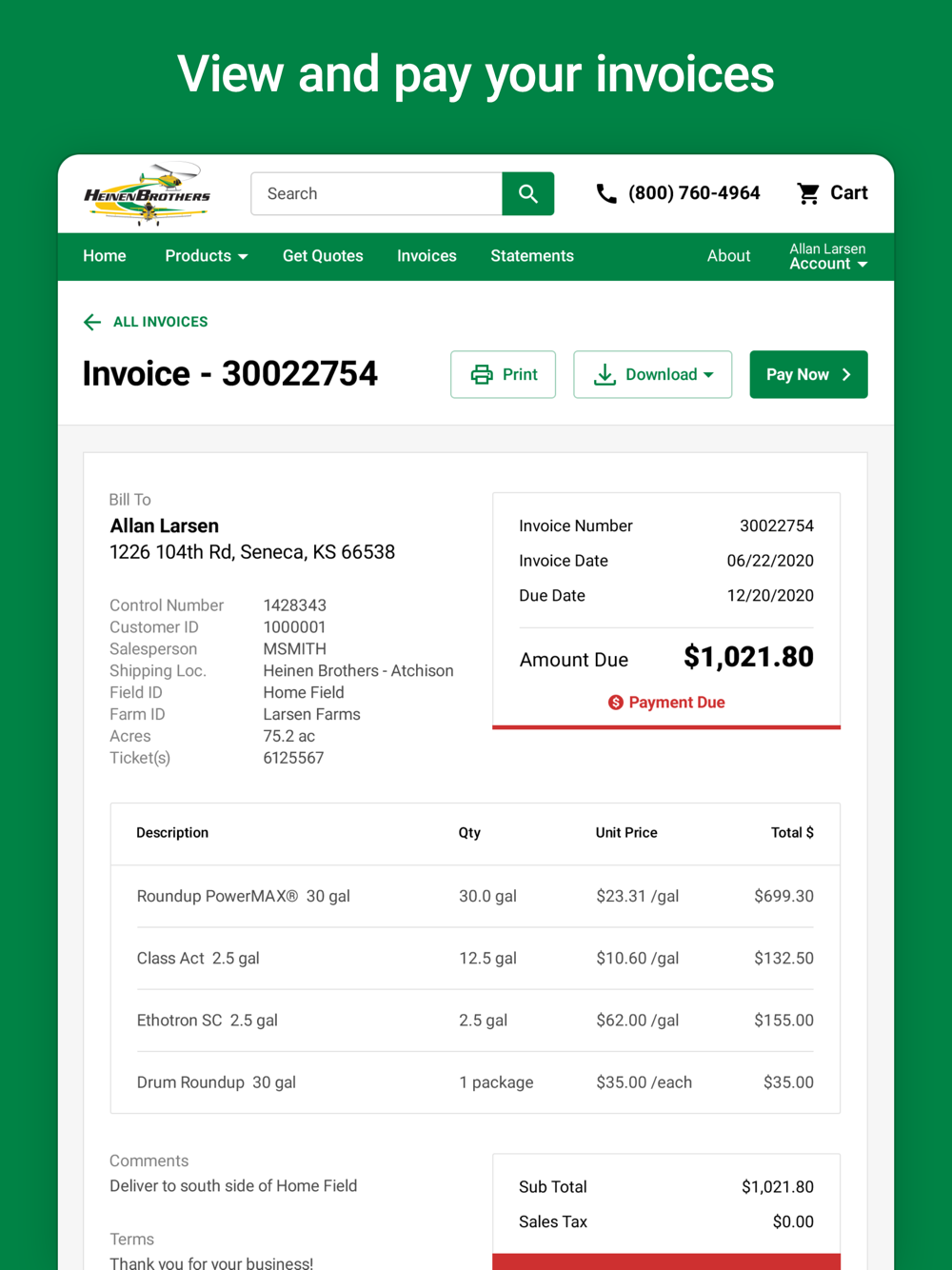952x1270 pixels.
Task: Open the Get Quotes menu item
Action: click(323, 256)
